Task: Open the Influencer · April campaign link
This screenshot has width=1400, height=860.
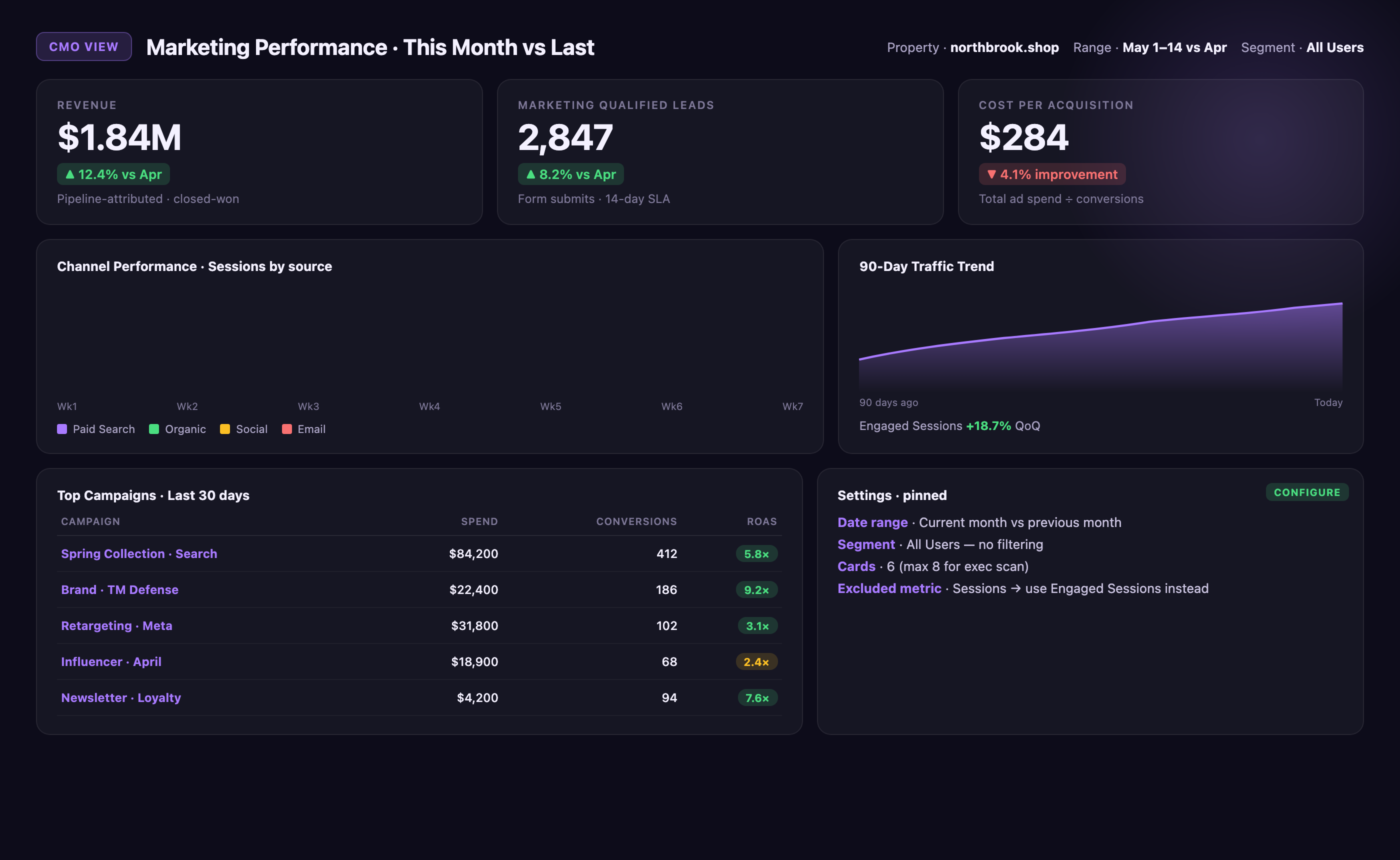Action: tap(111, 661)
